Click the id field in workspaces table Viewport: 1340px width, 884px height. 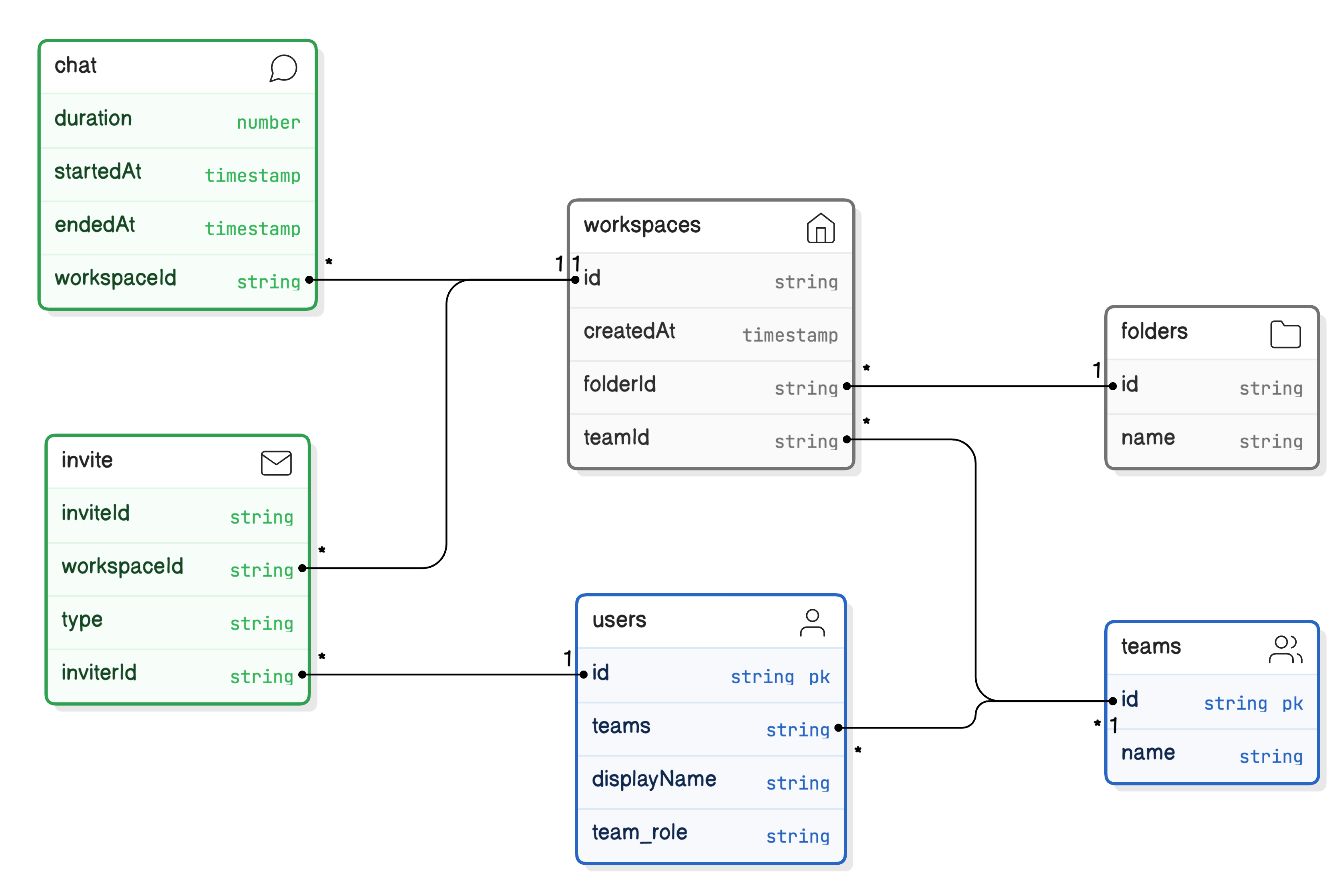(x=711, y=280)
